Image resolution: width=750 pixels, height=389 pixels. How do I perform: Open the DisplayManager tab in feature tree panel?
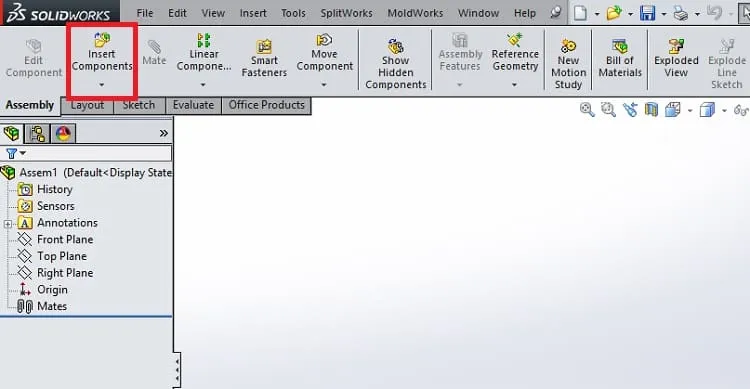point(63,133)
